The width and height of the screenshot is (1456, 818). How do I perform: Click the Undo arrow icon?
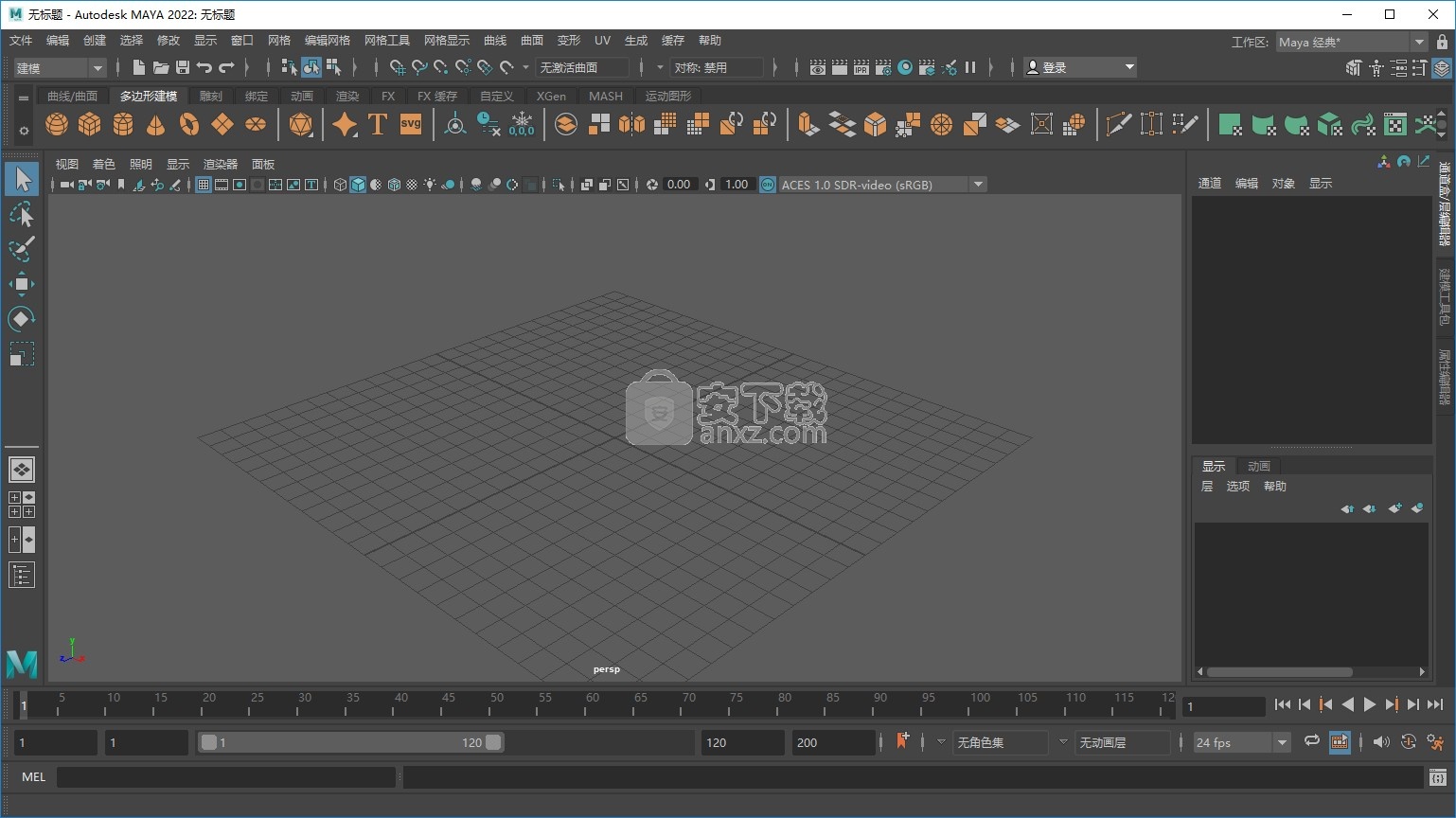tap(204, 67)
